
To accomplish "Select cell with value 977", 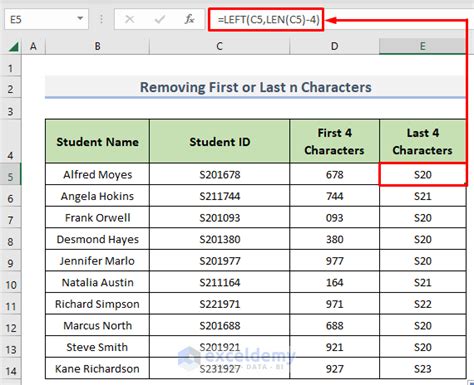I will pyautogui.click(x=335, y=261).
